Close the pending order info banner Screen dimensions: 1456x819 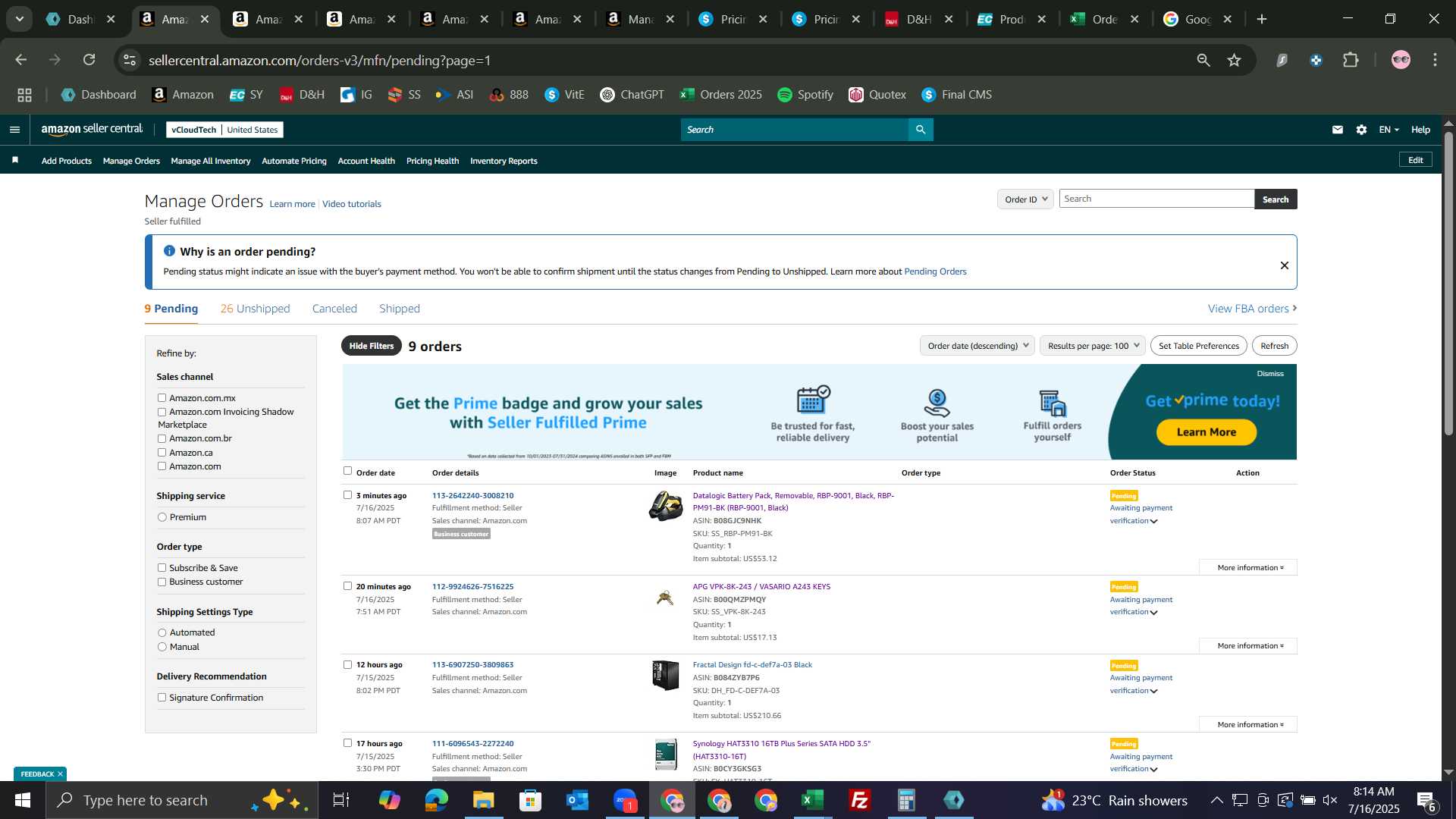click(1285, 265)
